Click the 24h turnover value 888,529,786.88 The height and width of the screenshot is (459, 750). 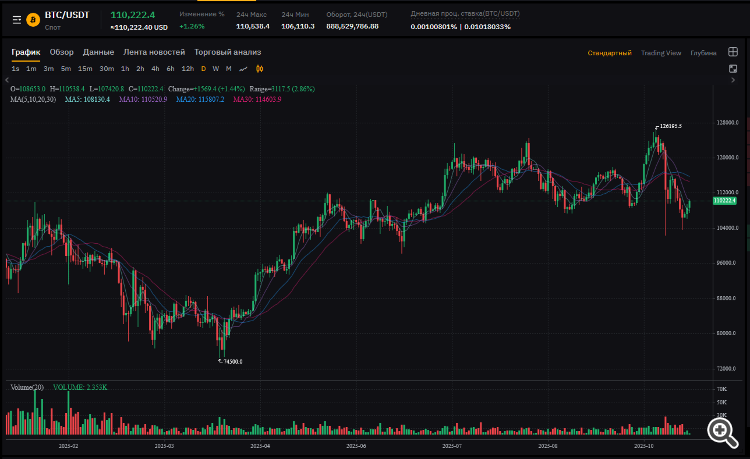pyautogui.click(x=353, y=26)
